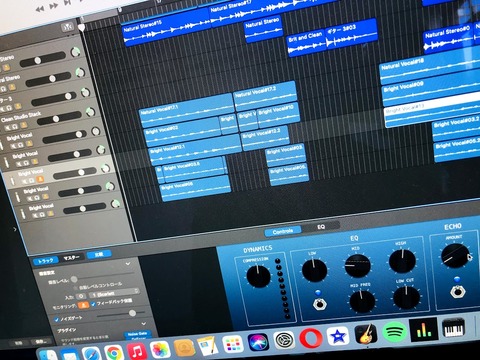Open Photos from the Dock
The width and height of the screenshot is (480, 360).
point(160,350)
